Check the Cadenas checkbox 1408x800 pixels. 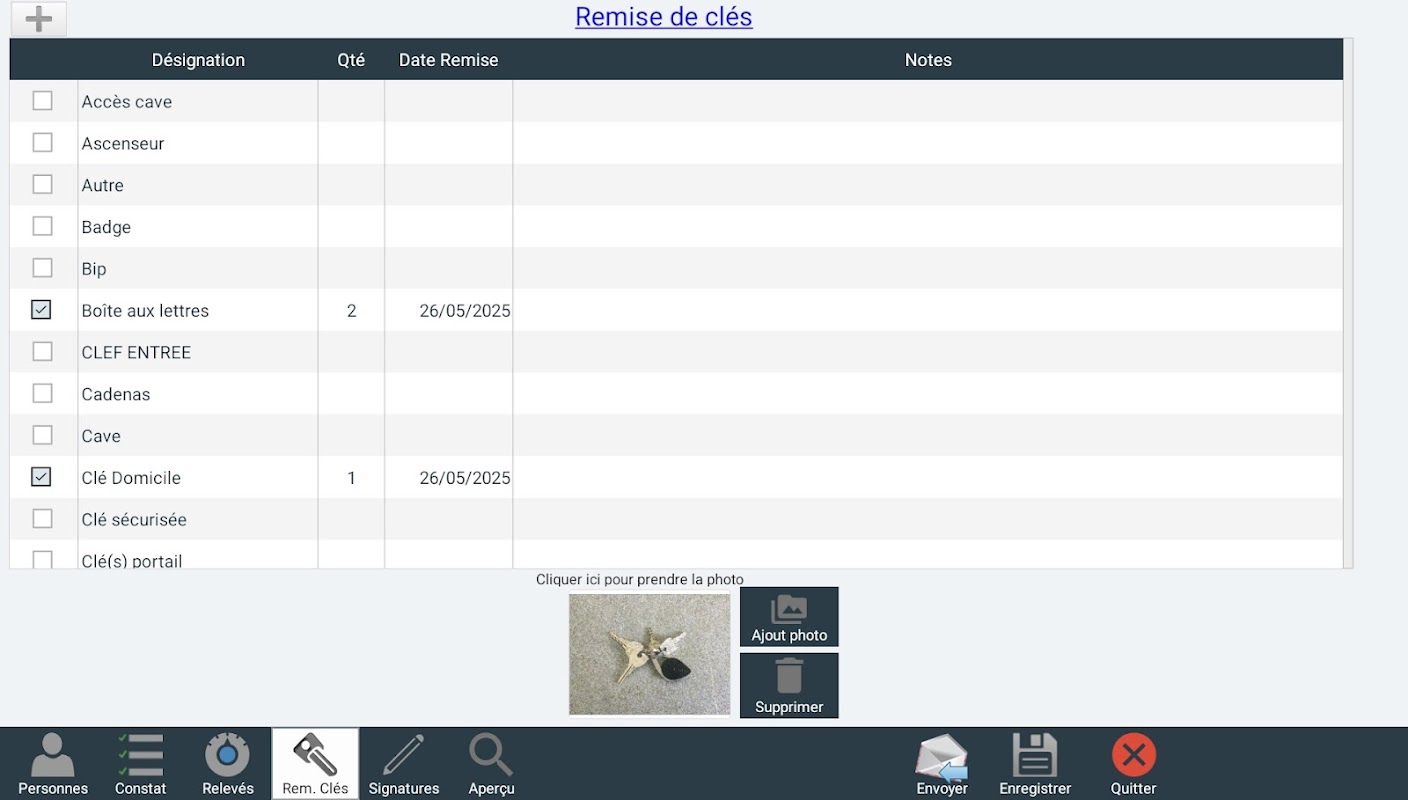tap(42, 394)
